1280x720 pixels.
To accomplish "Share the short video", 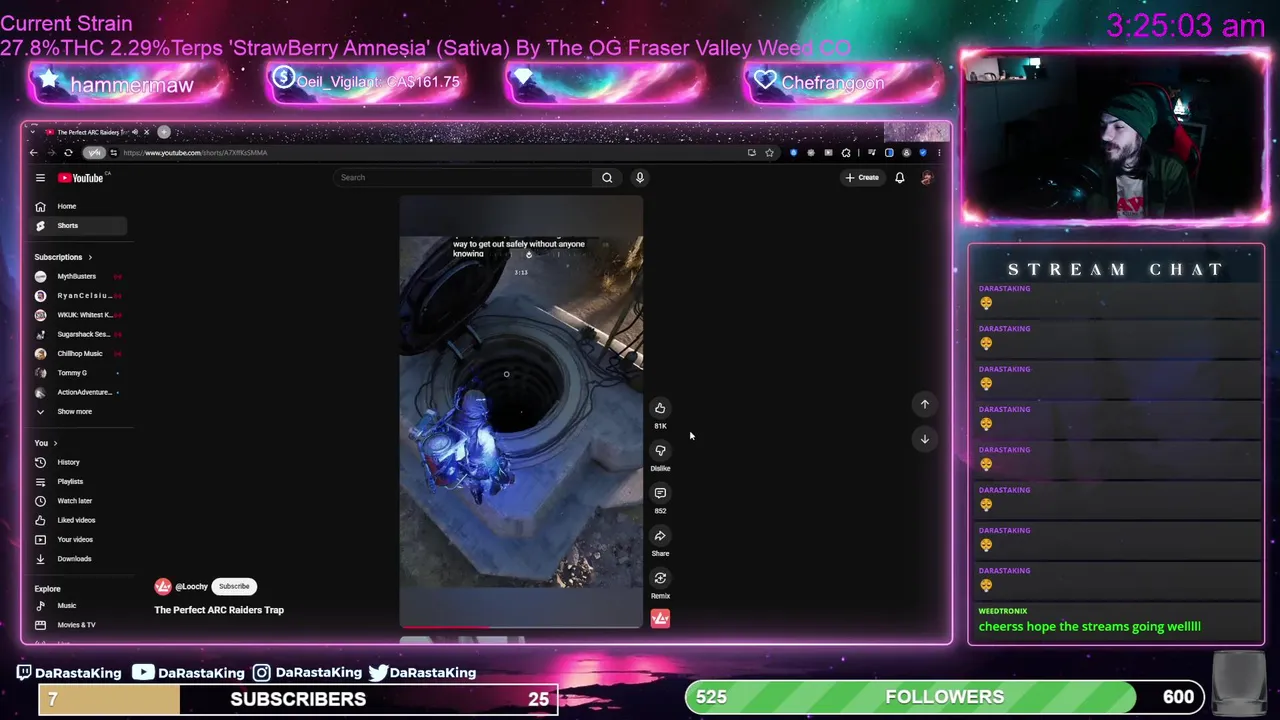I will pyautogui.click(x=660, y=536).
